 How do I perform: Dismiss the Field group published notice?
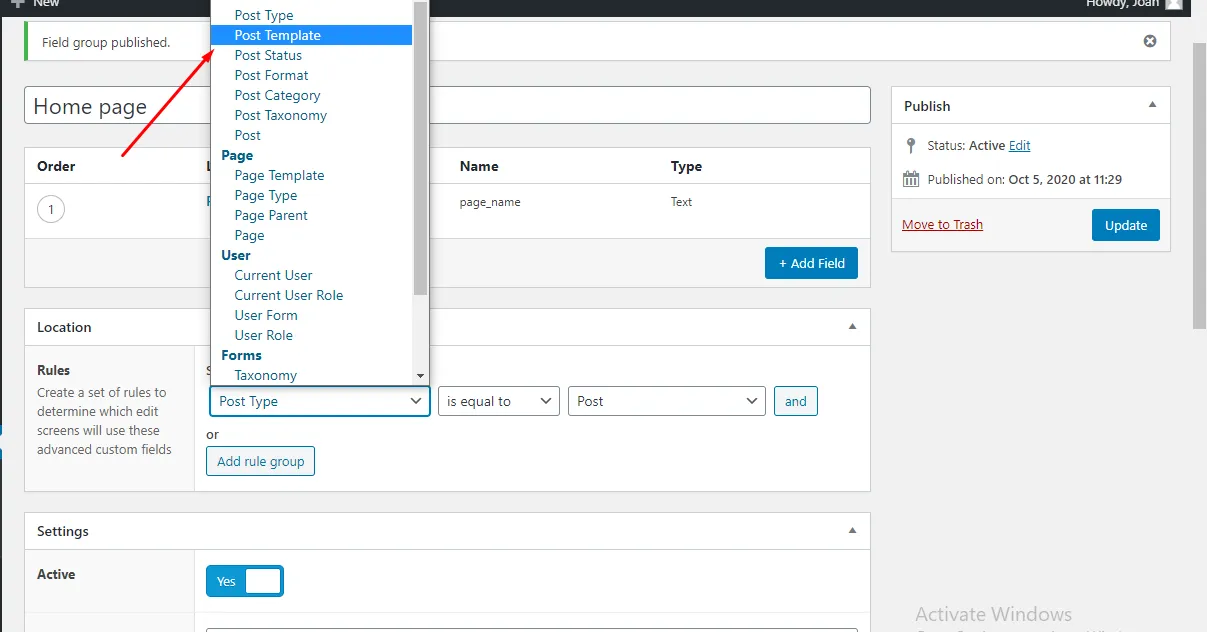tap(1149, 41)
